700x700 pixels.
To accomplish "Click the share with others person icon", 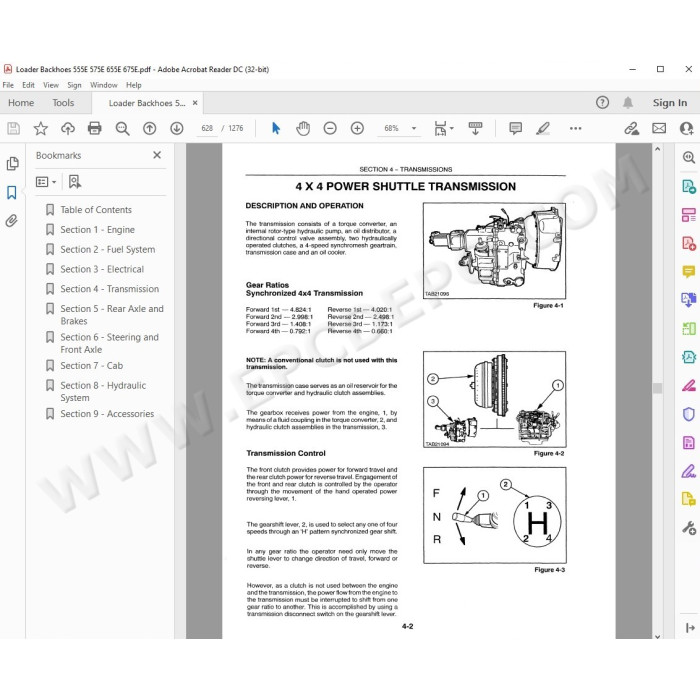I will click(x=686, y=129).
